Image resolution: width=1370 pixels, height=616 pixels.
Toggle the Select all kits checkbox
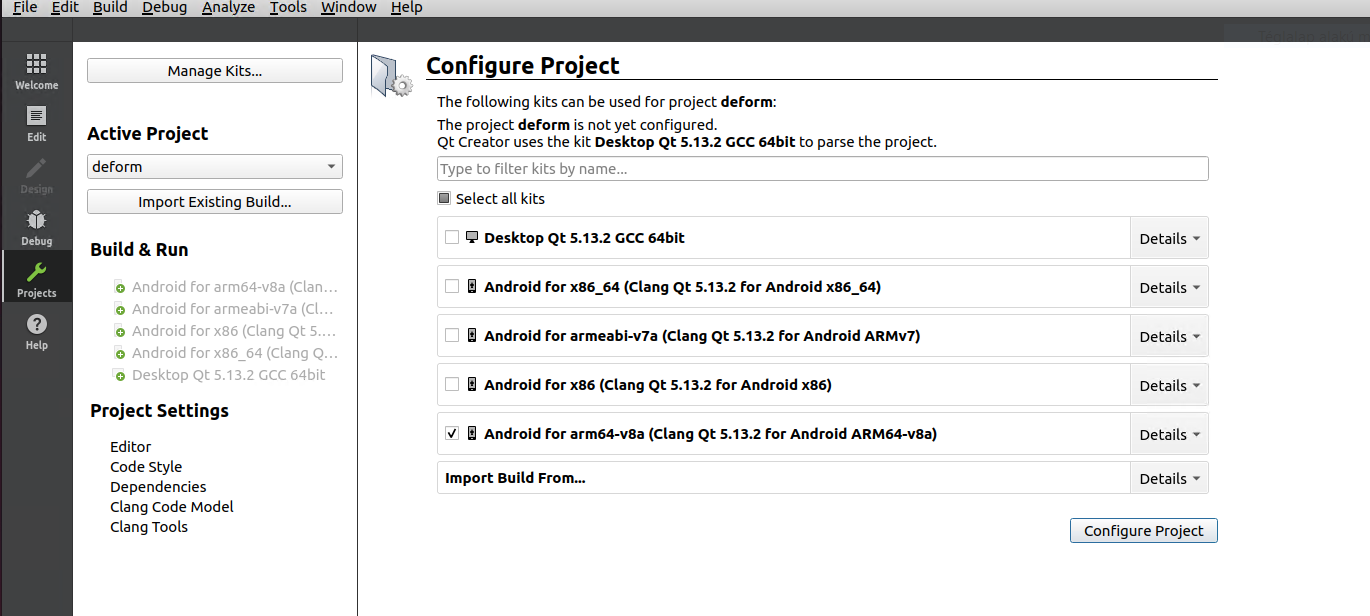point(443,197)
